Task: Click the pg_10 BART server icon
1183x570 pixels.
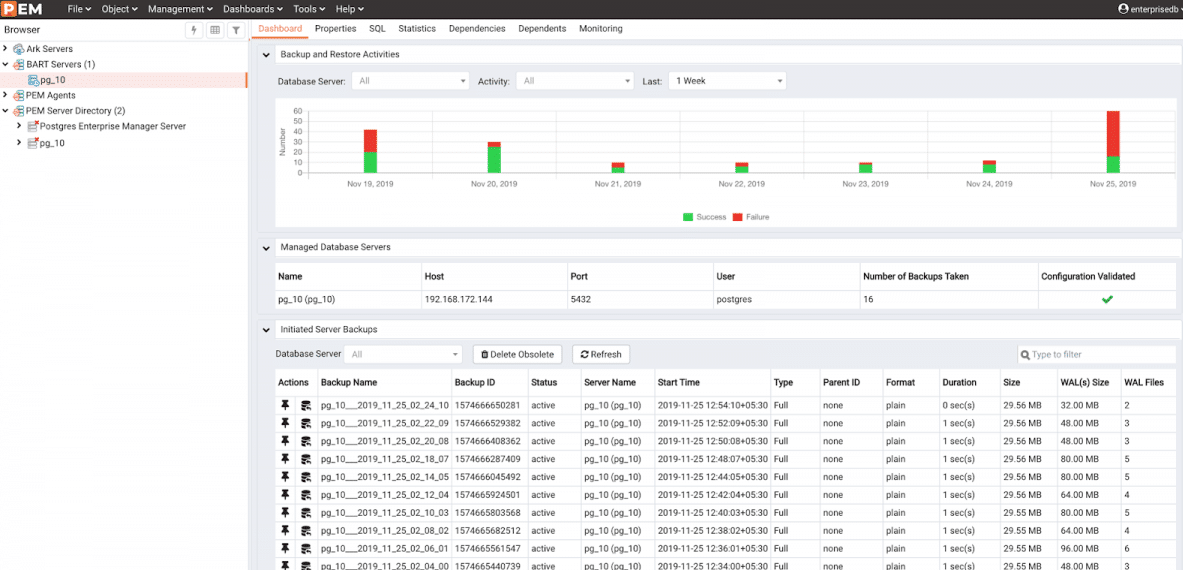Action: (x=33, y=80)
